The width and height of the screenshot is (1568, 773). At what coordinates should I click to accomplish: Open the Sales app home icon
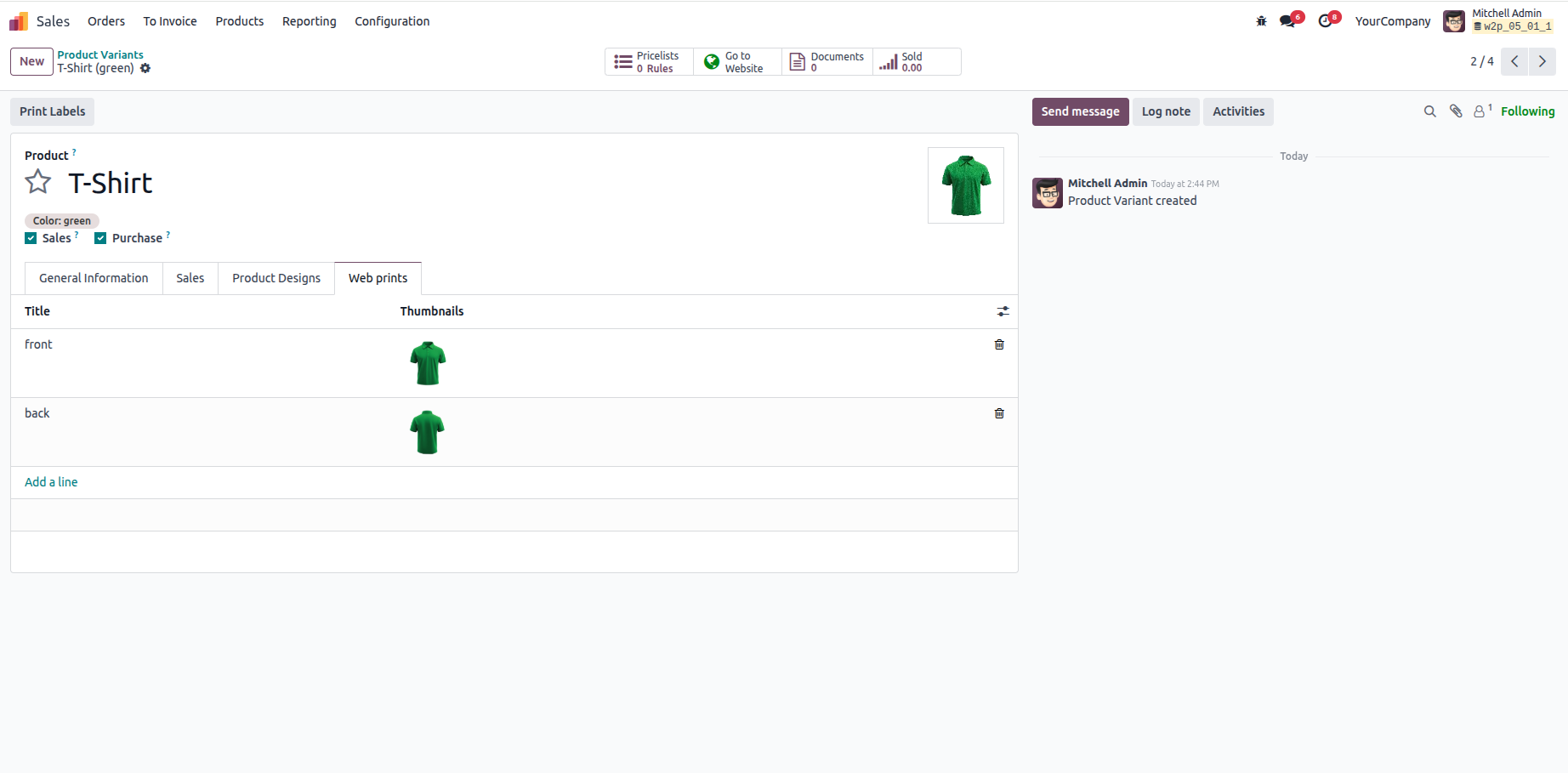[19, 21]
